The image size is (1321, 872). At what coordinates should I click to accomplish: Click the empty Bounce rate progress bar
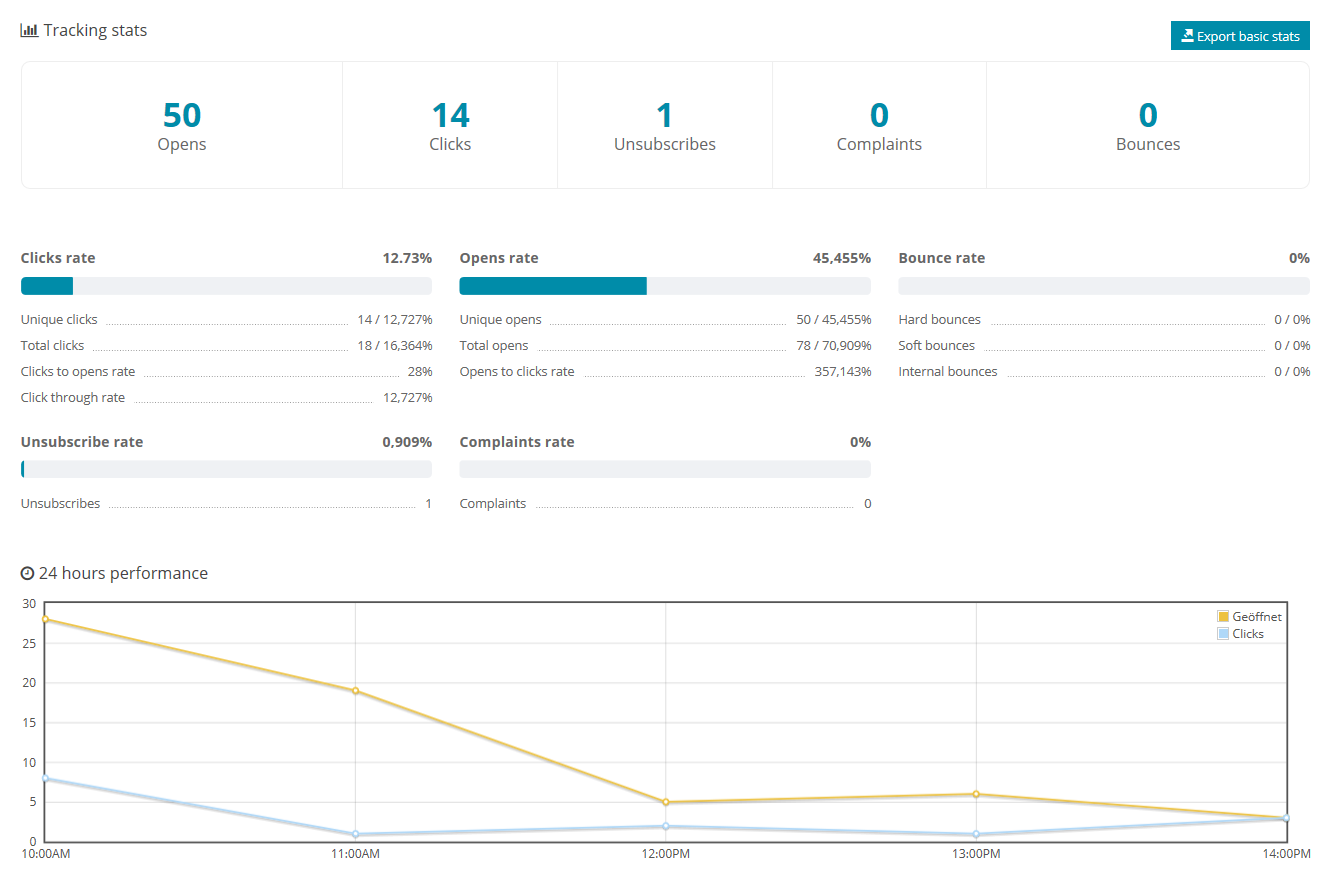click(x=1103, y=286)
